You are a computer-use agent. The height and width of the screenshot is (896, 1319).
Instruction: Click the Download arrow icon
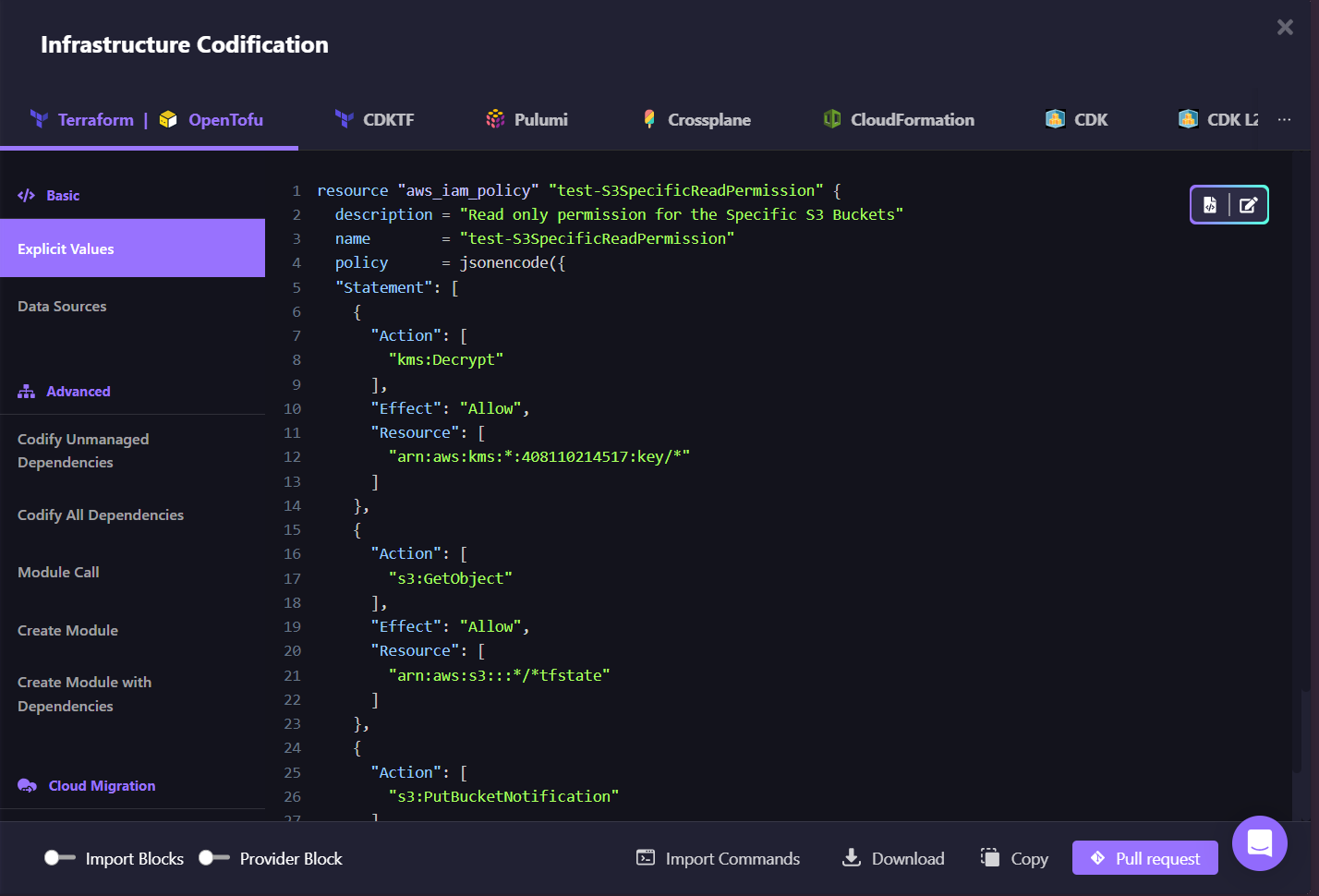pos(852,857)
